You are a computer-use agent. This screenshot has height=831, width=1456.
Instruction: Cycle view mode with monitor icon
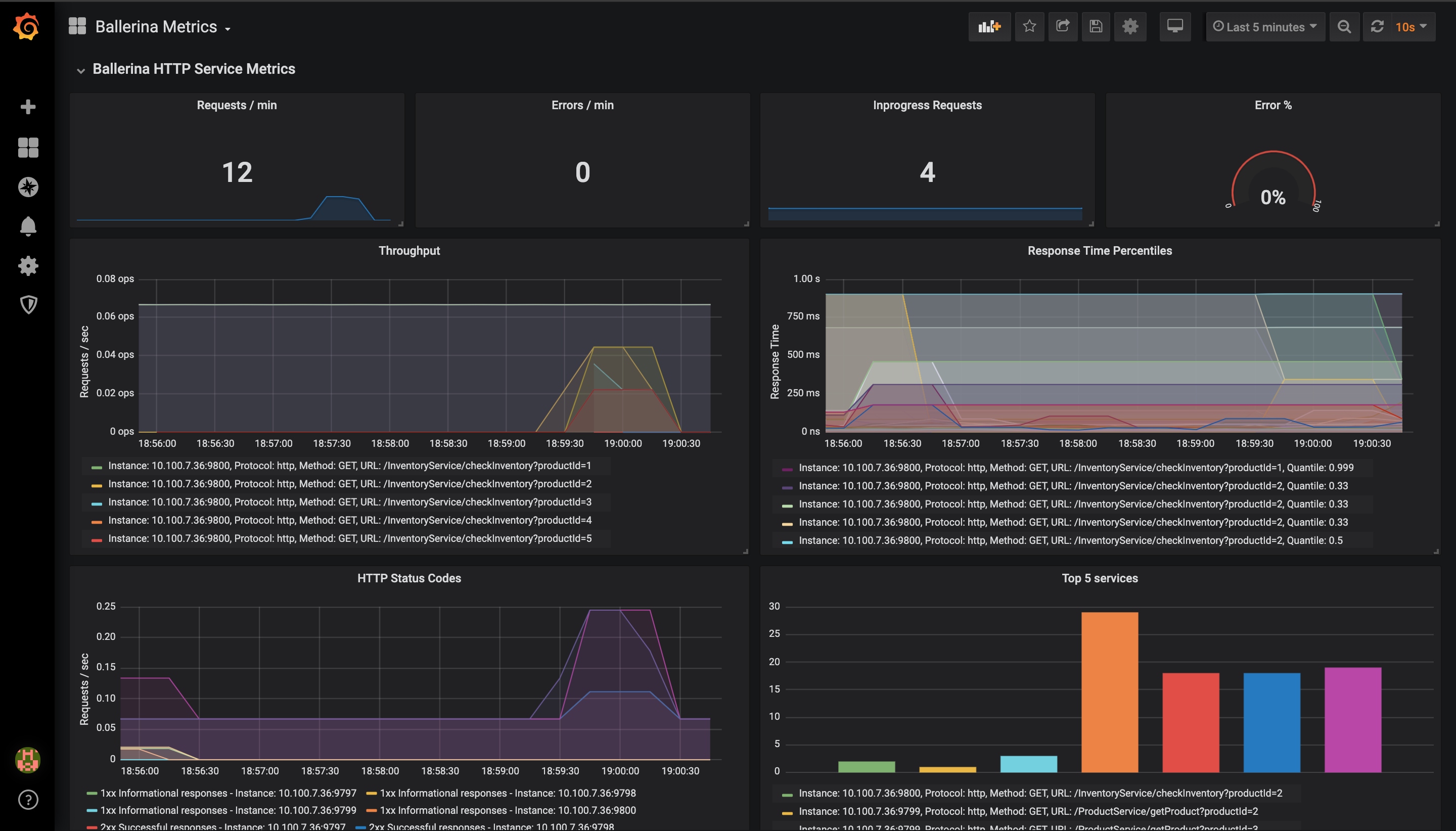1174,27
